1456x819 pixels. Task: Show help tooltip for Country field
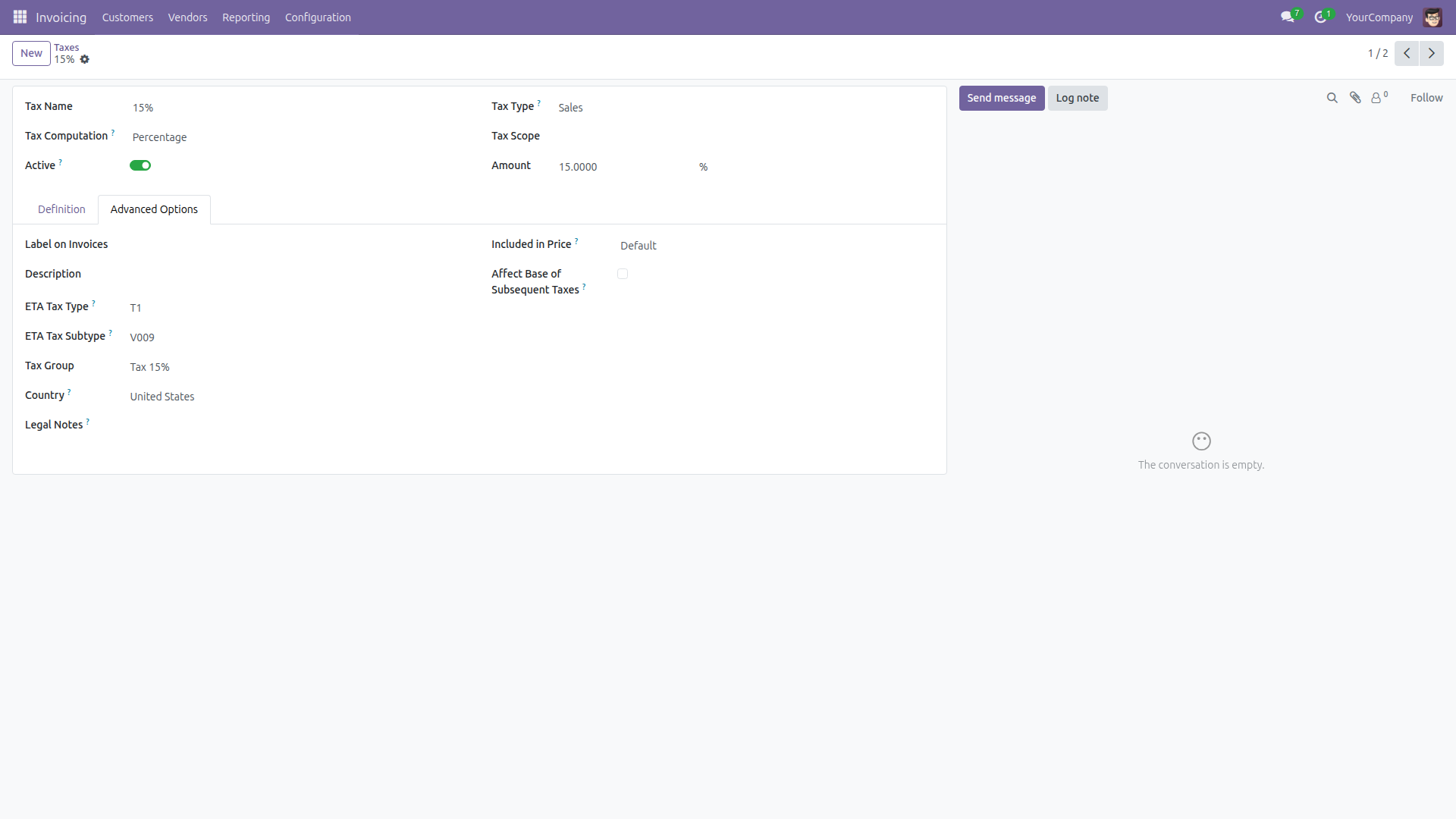(x=69, y=392)
